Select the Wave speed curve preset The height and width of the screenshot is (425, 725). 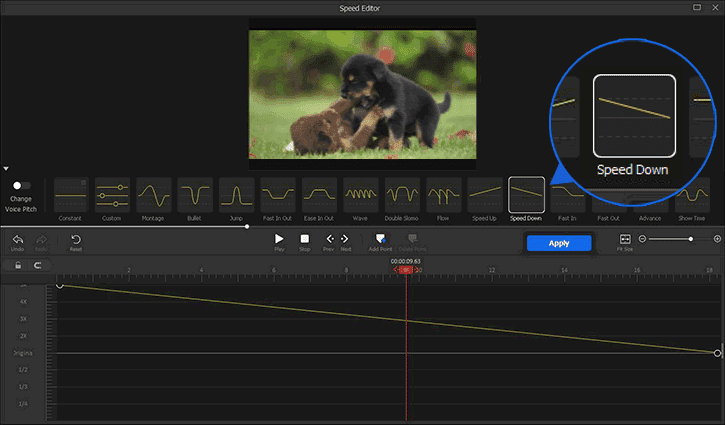point(360,194)
